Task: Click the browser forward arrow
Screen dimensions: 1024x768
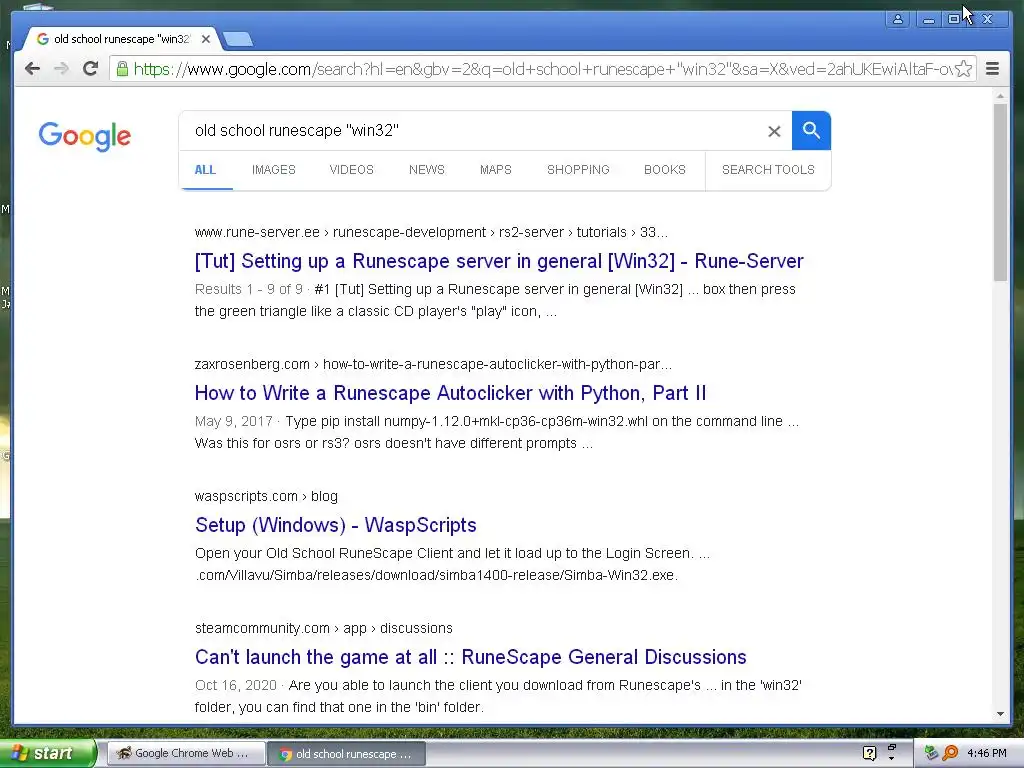Action: coord(61,69)
